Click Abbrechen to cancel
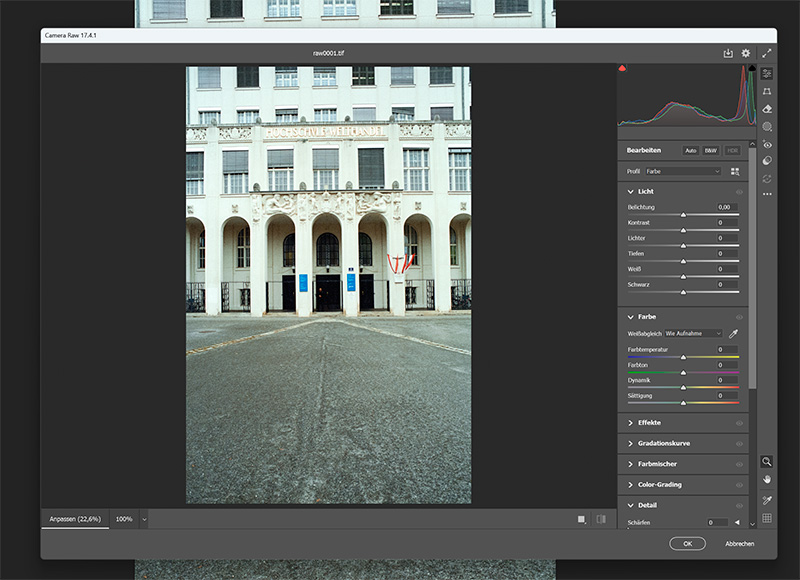The height and width of the screenshot is (580, 800). tap(739, 544)
